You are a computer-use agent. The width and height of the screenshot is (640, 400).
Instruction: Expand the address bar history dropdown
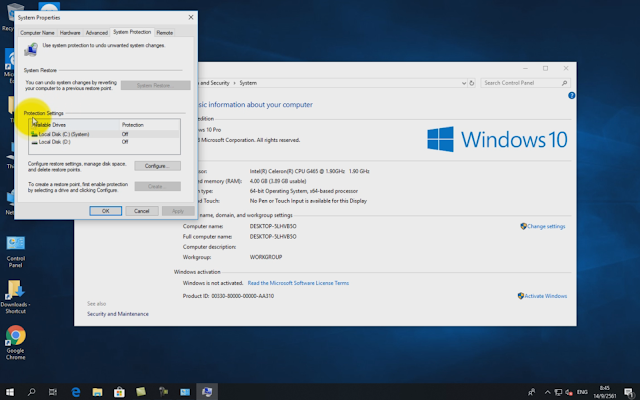point(464,83)
